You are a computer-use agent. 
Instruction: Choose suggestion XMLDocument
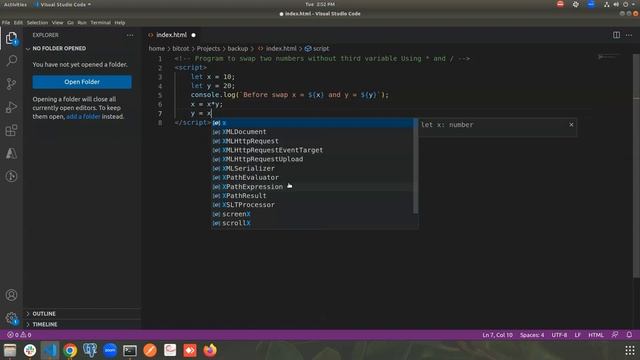pos(313,132)
